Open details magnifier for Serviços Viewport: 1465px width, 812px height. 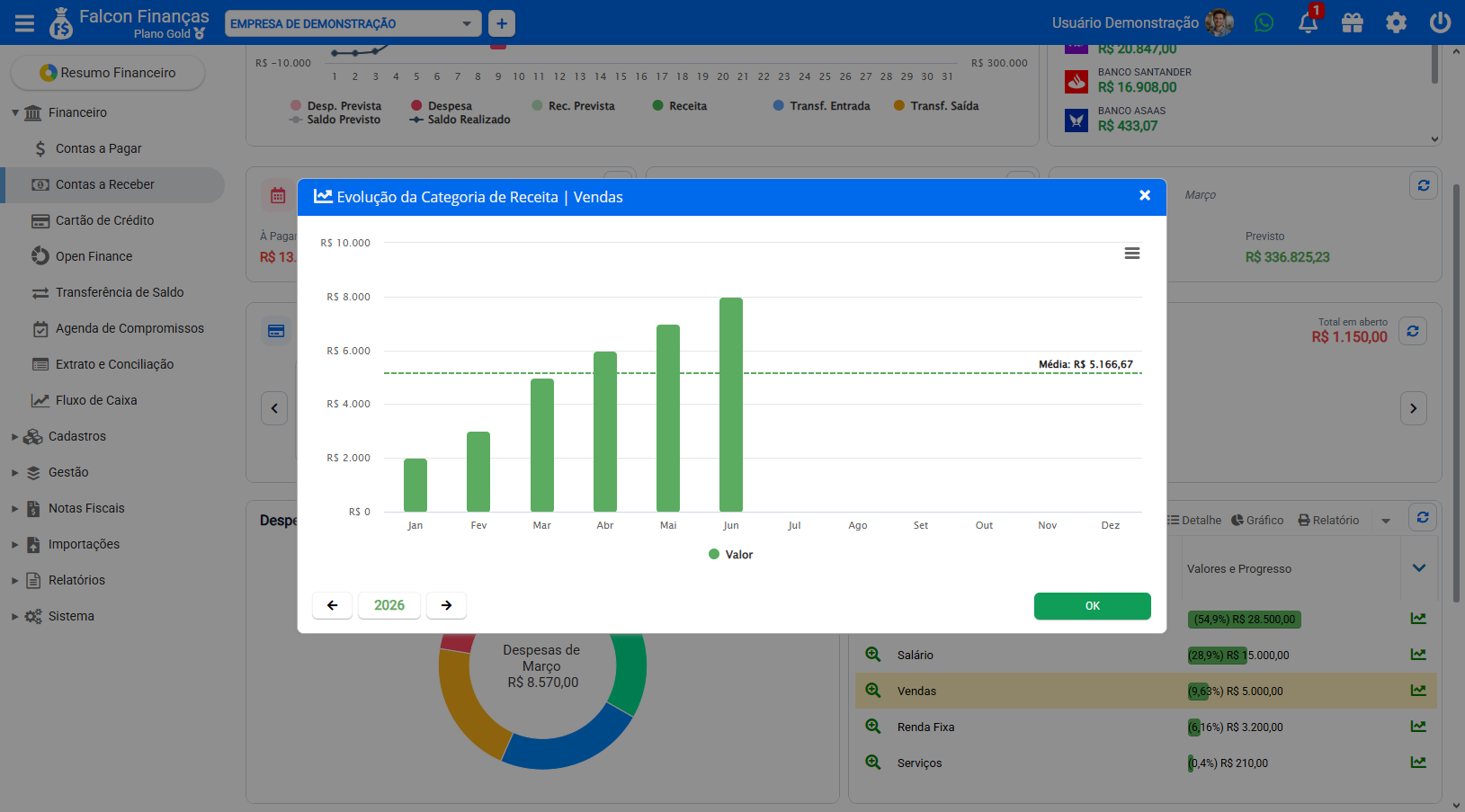tap(872, 763)
